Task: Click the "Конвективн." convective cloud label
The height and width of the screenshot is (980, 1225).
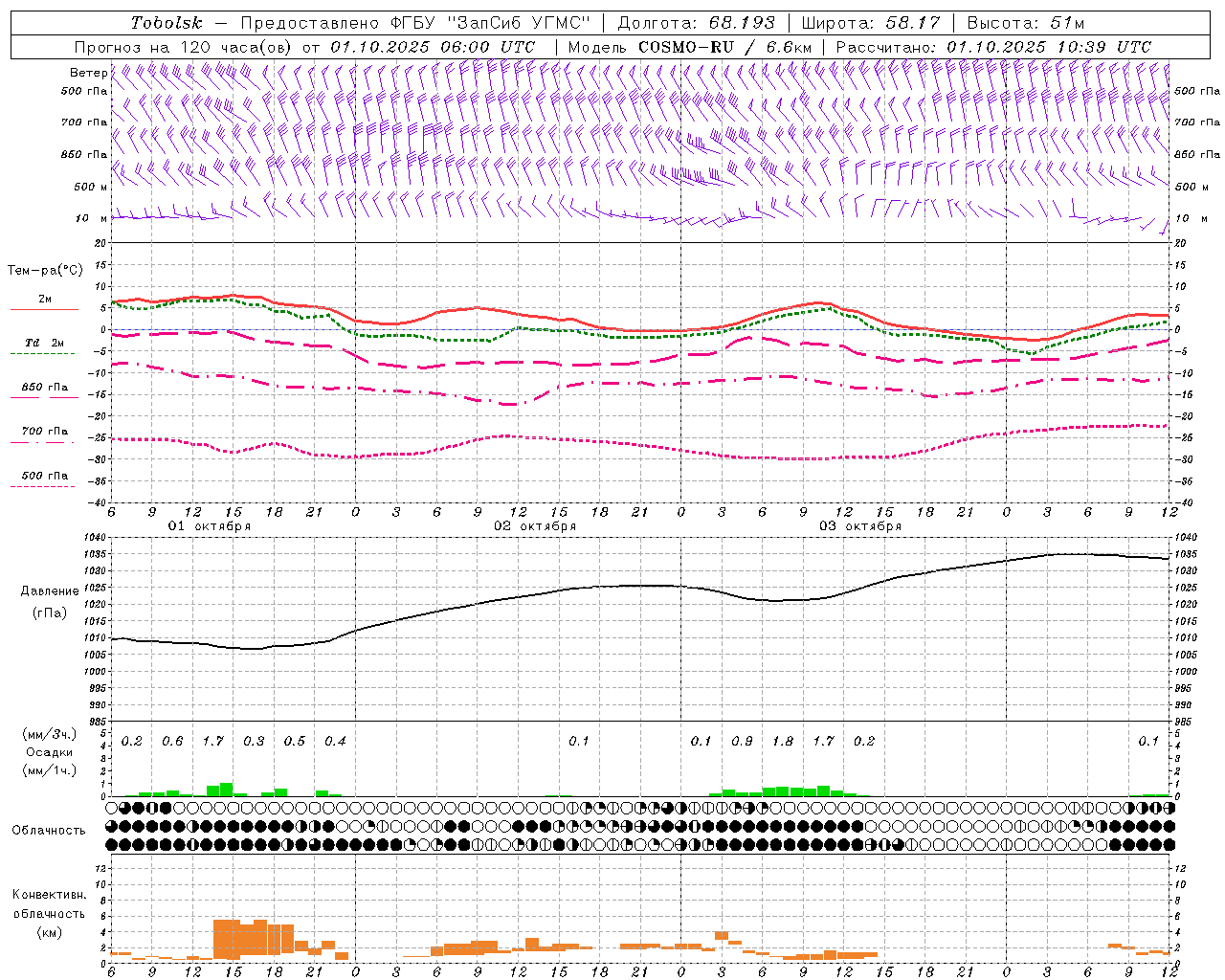Action: tap(49, 895)
